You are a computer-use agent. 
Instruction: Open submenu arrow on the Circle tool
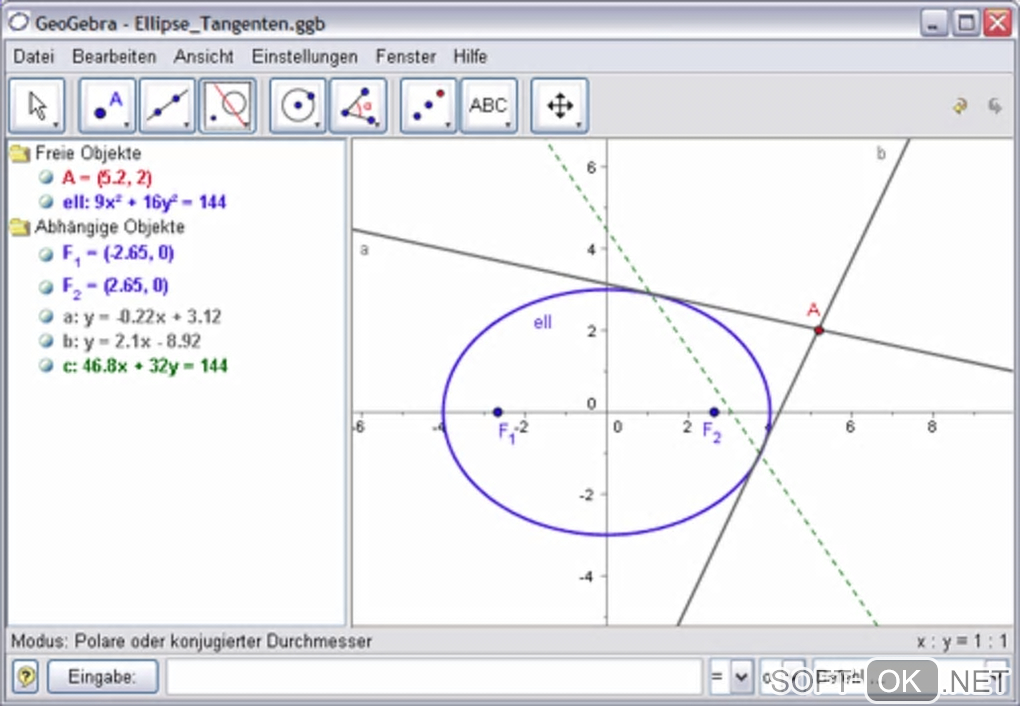coord(317,125)
